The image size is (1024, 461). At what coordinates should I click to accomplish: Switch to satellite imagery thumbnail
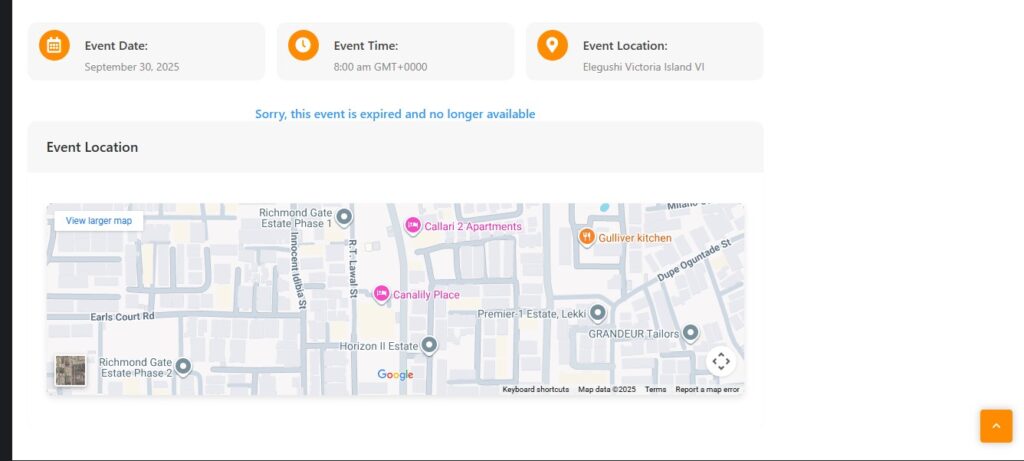[x=70, y=371]
